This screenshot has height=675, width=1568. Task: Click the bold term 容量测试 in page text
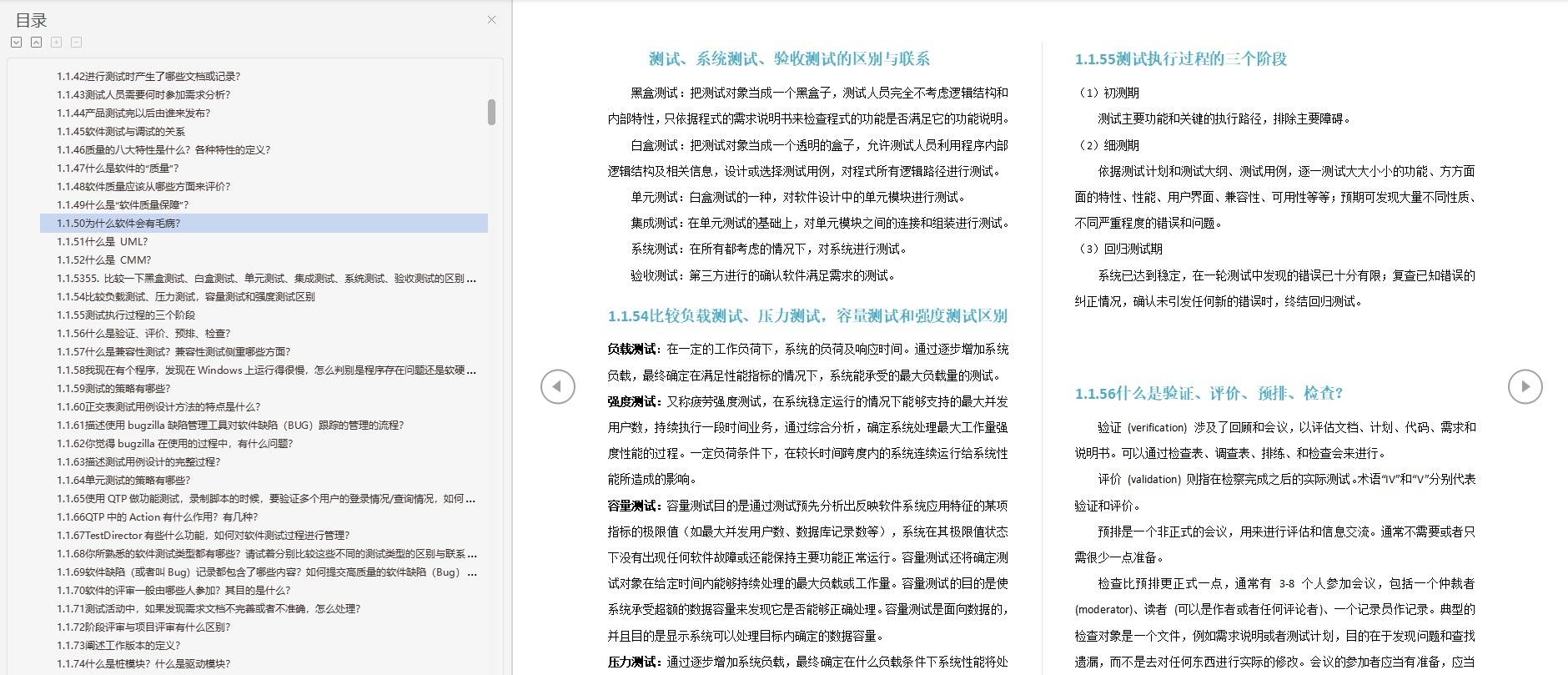[631, 506]
